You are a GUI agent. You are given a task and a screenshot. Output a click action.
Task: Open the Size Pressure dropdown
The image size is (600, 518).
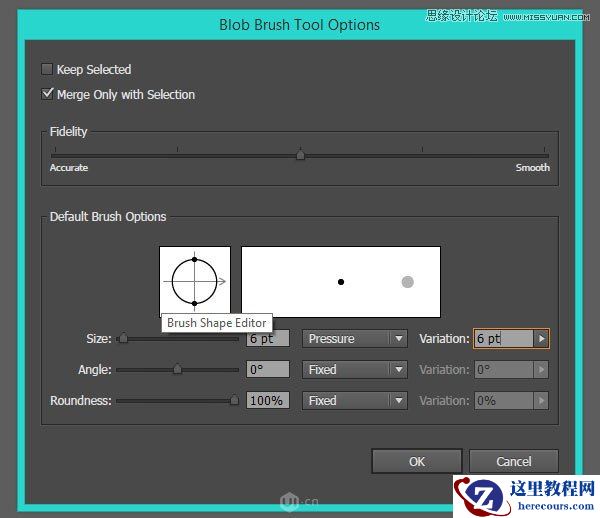point(355,339)
